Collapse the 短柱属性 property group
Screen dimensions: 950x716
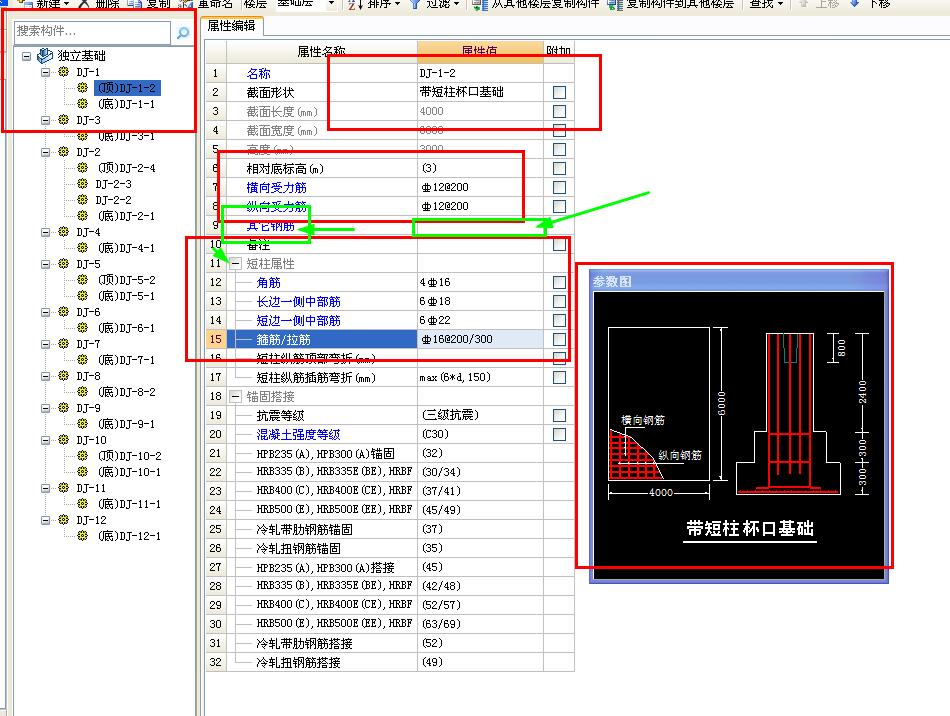(x=235, y=264)
